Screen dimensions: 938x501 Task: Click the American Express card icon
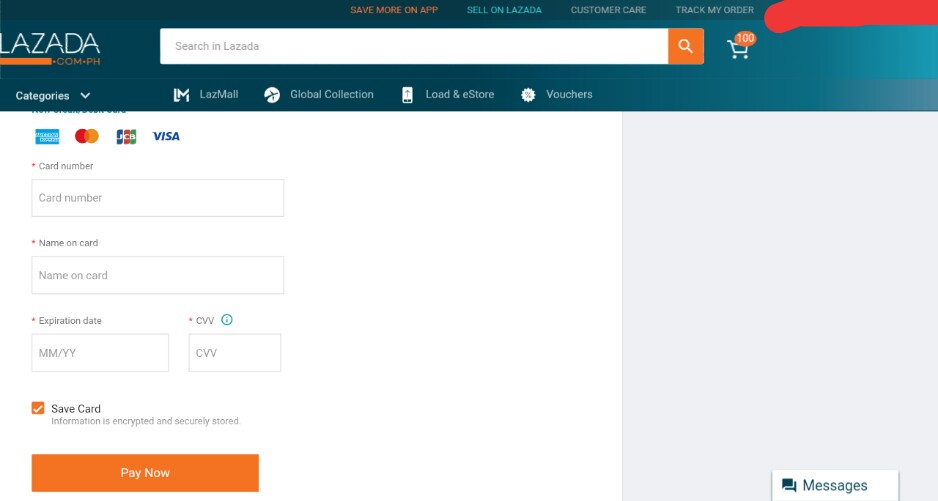point(47,136)
